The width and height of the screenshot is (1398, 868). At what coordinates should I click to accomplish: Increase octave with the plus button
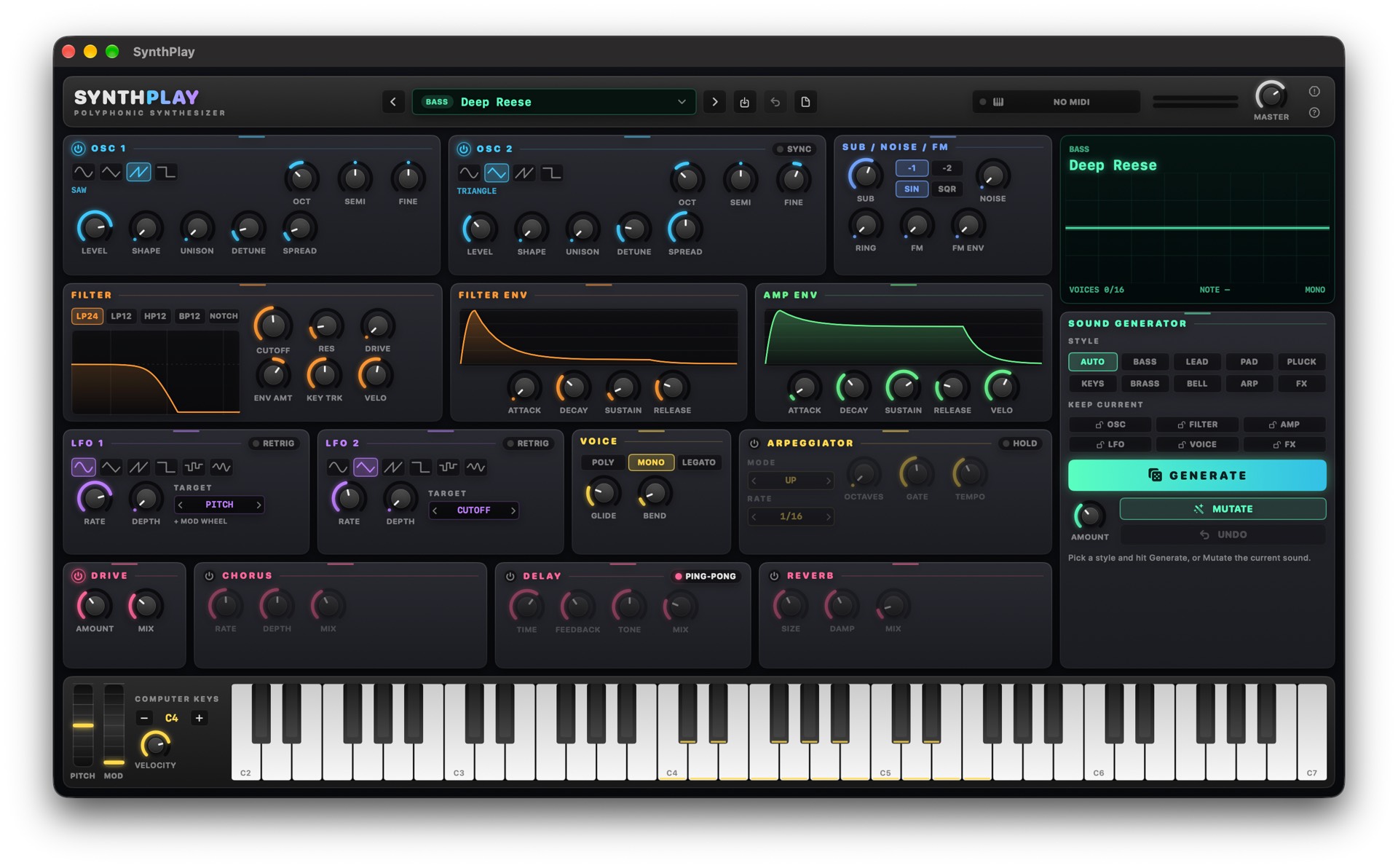click(199, 719)
